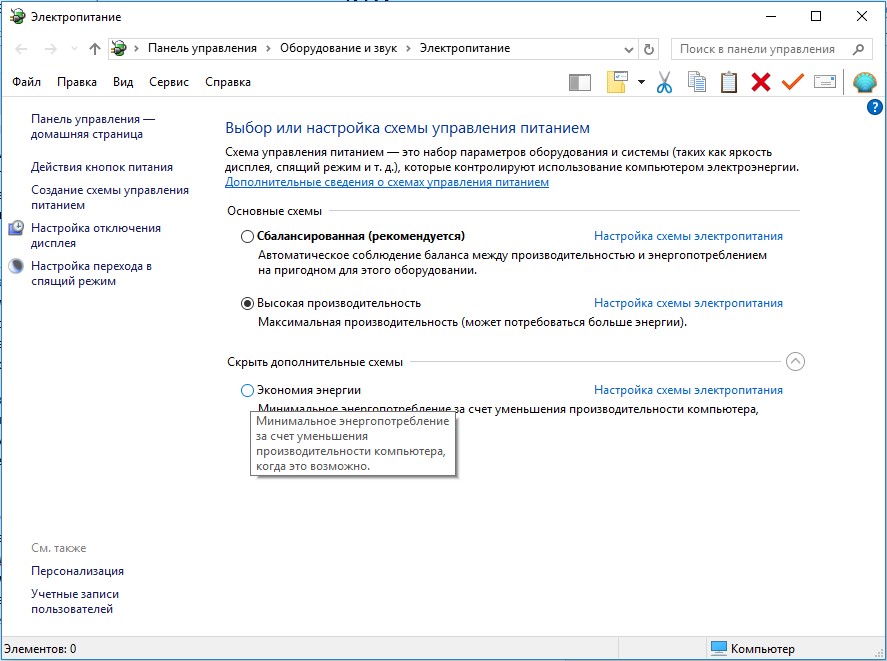The image size is (887, 661).
Task: Select the orange checkmark Properties icon
Action: coord(793,82)
